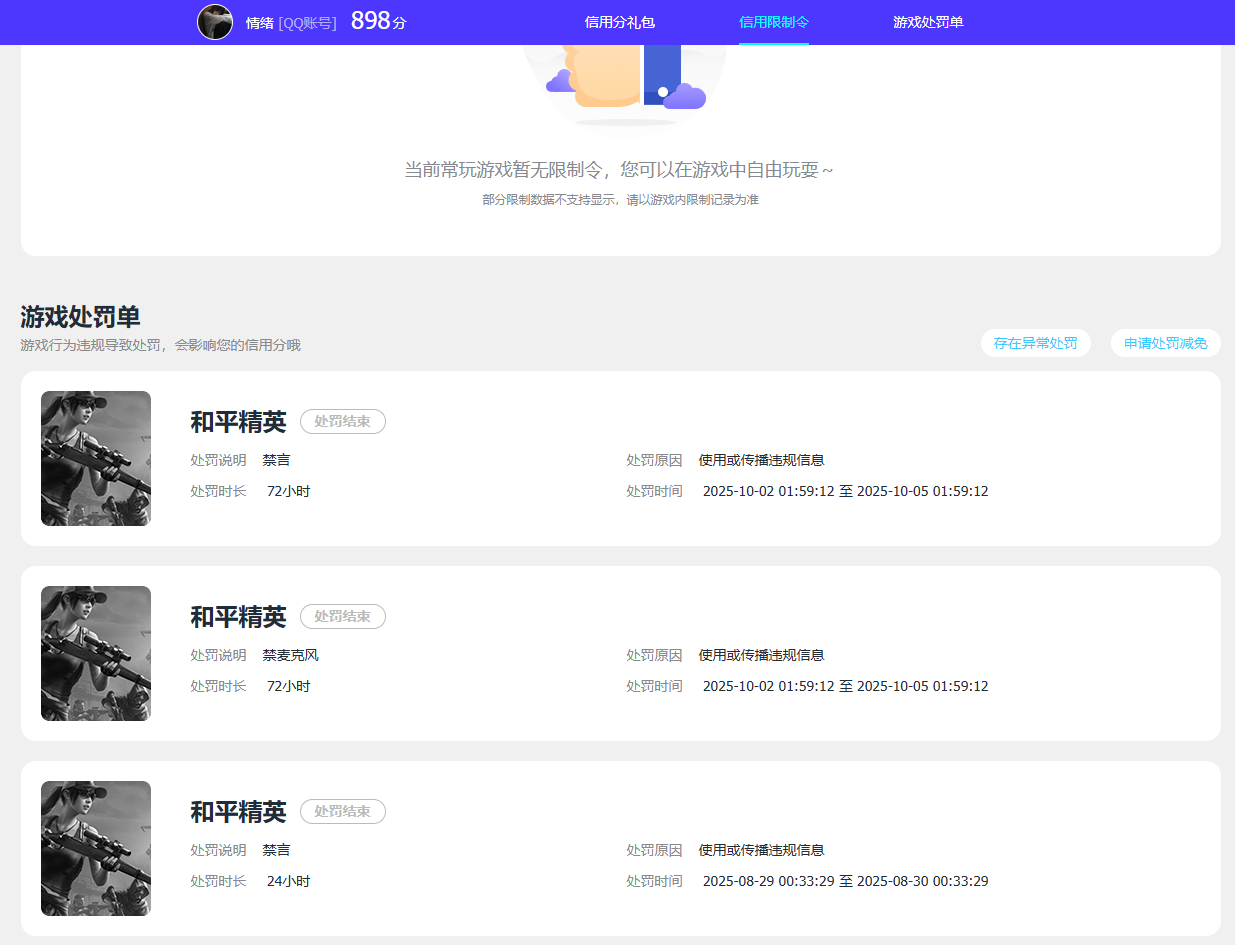1235x945 pixels.
Task: Click the 898 credit score
Action: 370,21
